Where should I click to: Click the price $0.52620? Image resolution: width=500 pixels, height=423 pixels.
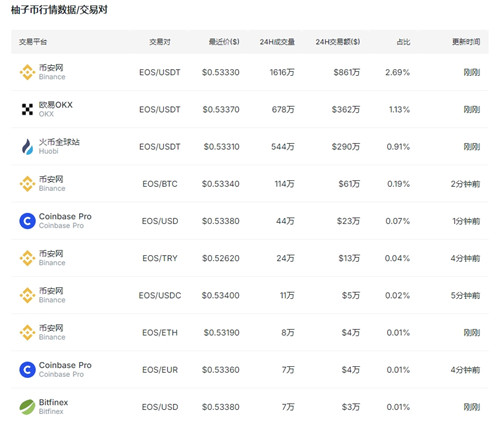221,258
